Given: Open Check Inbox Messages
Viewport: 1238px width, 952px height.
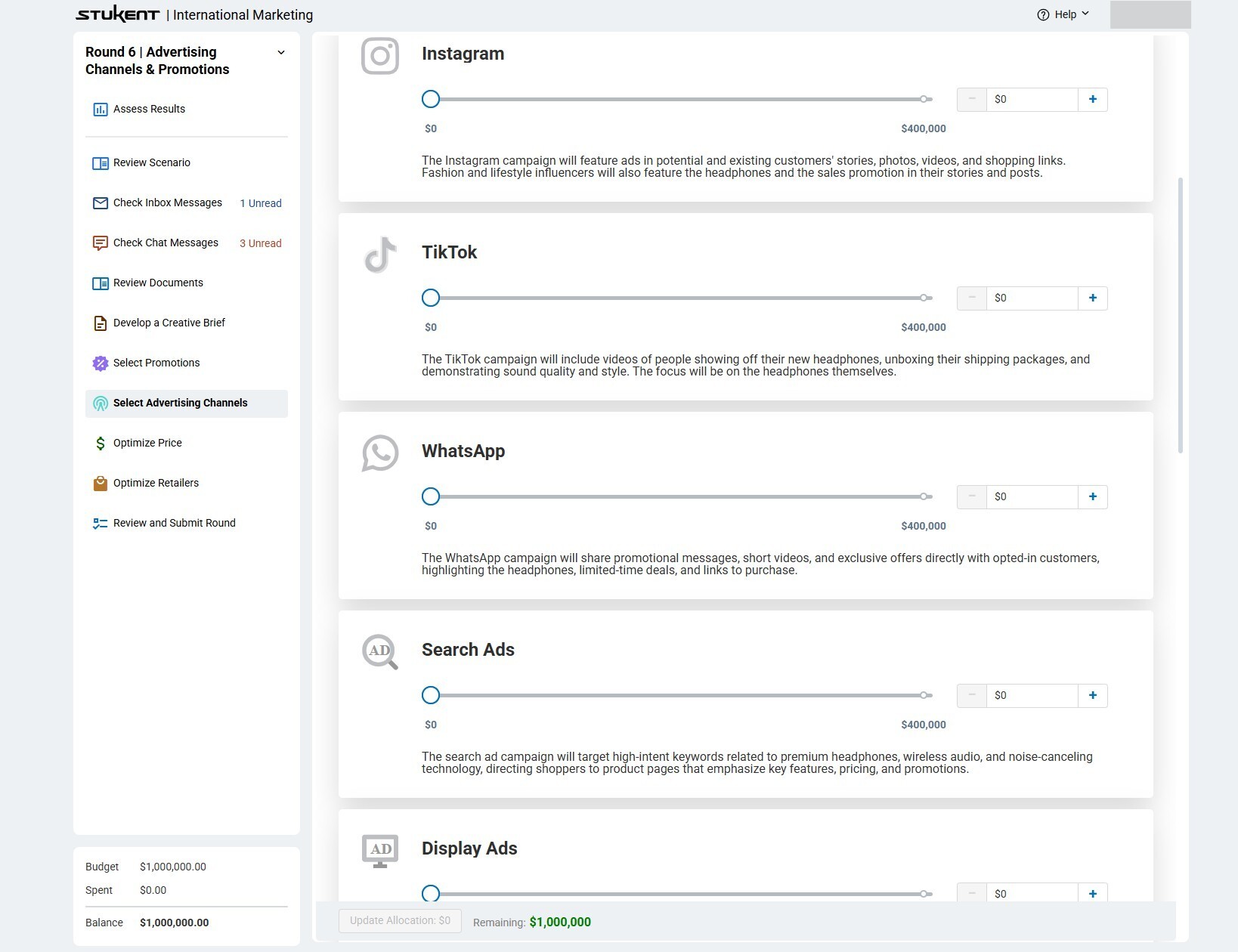Looking at the screenshot, I should click(x=187, y=203).
